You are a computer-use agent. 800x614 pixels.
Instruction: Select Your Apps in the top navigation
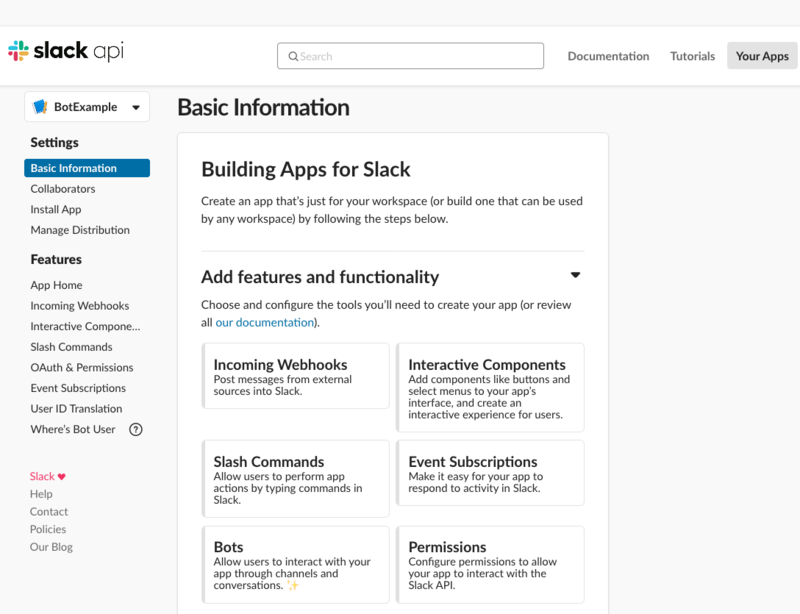tap(761, 56)
